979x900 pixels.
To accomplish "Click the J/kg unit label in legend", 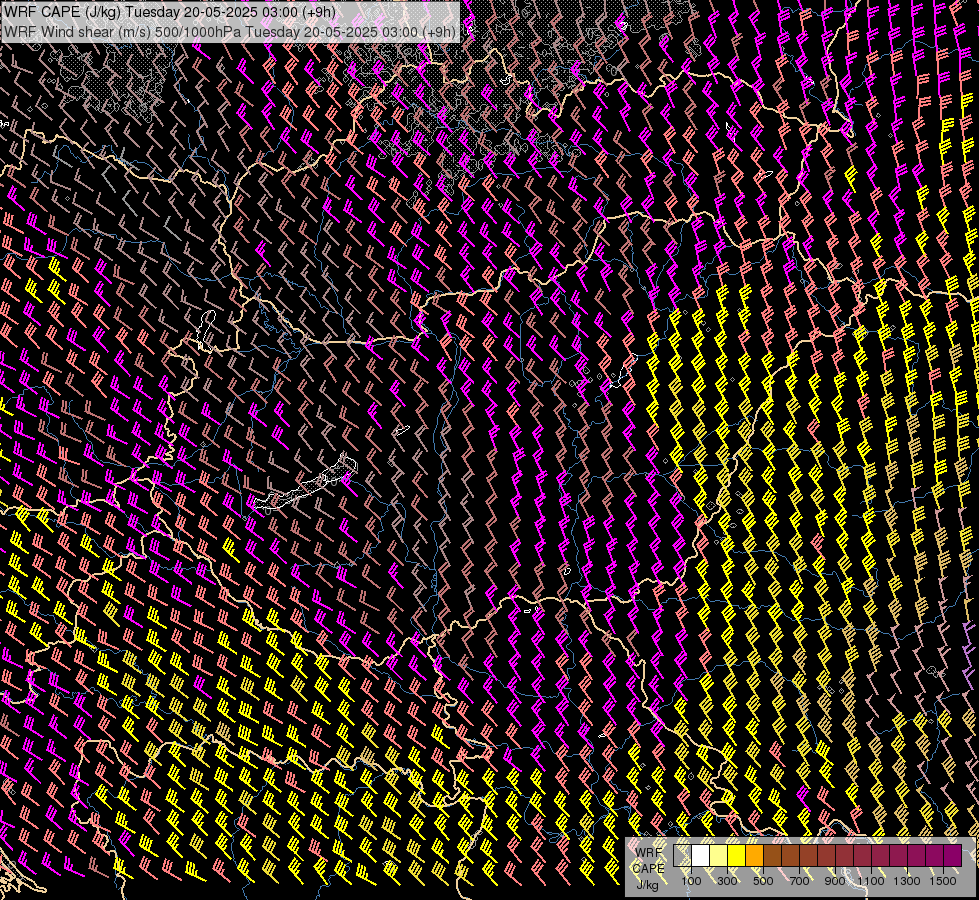I will (x=647, y=885).
